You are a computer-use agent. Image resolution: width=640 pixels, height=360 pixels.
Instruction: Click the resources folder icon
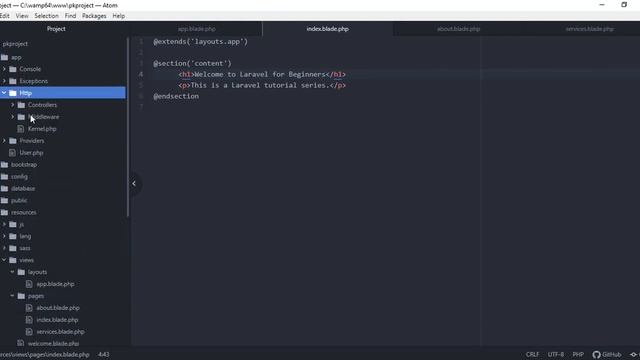(4, 212)
